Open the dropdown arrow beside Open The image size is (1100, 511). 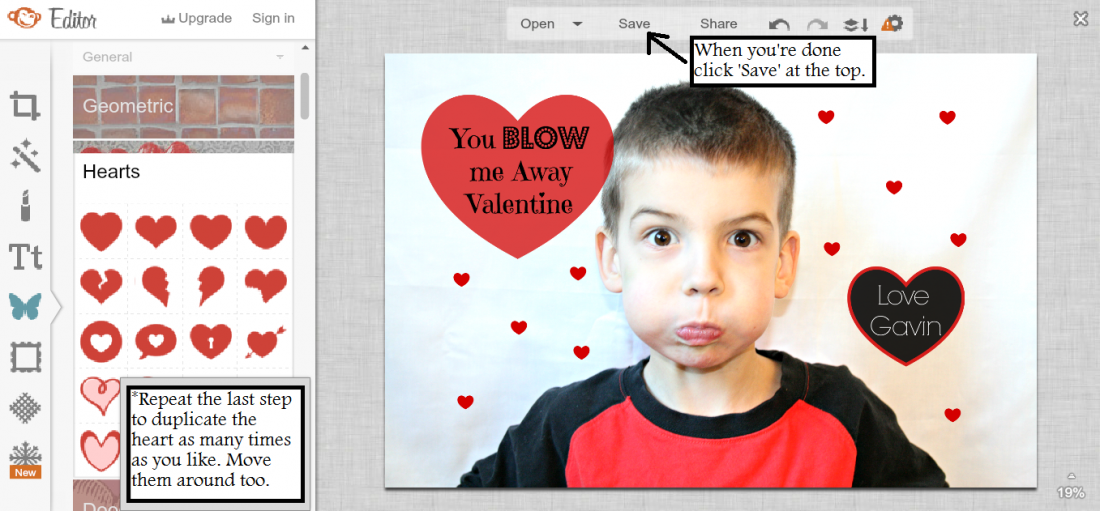coord(577,24)
